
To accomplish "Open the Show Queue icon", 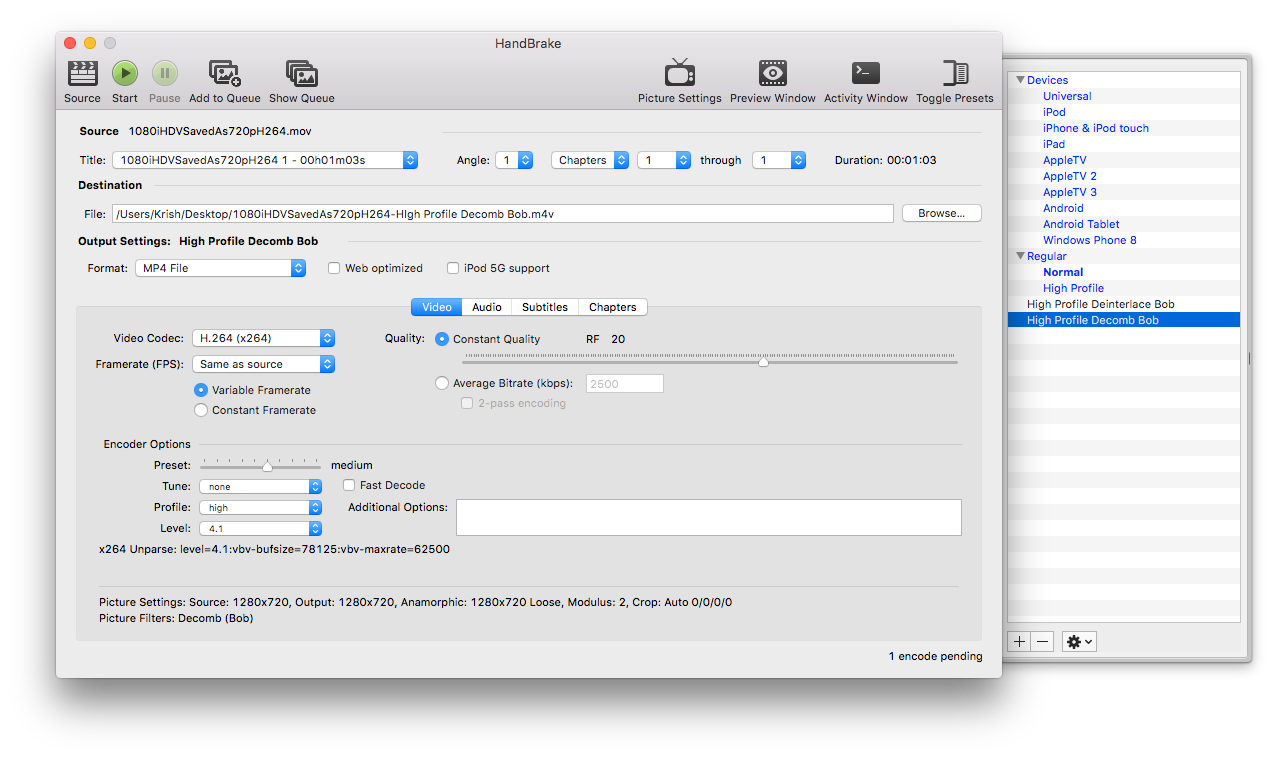I will (x=301, y=74).
